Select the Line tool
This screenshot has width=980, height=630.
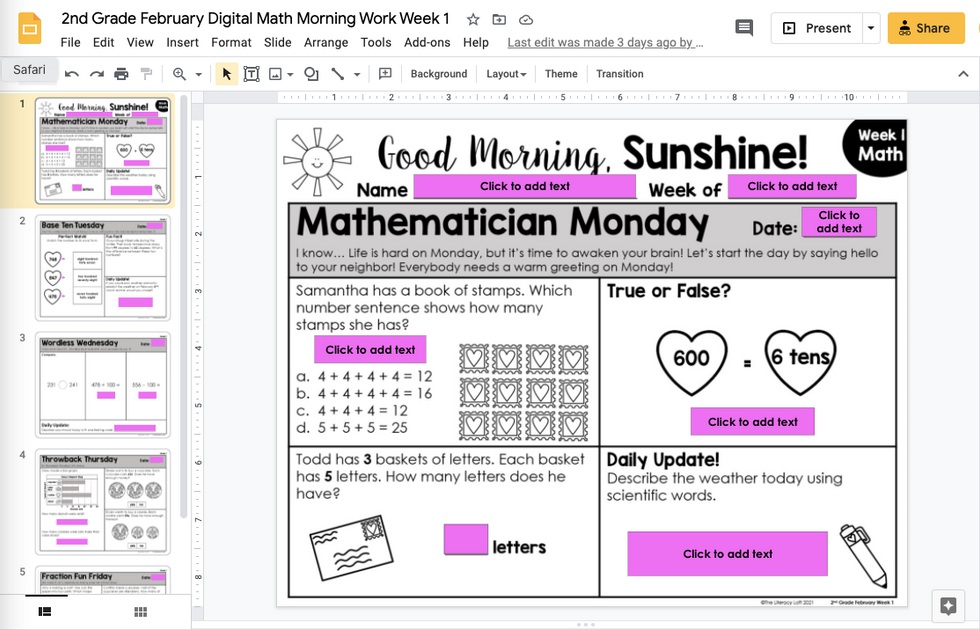tap(340, 73)
